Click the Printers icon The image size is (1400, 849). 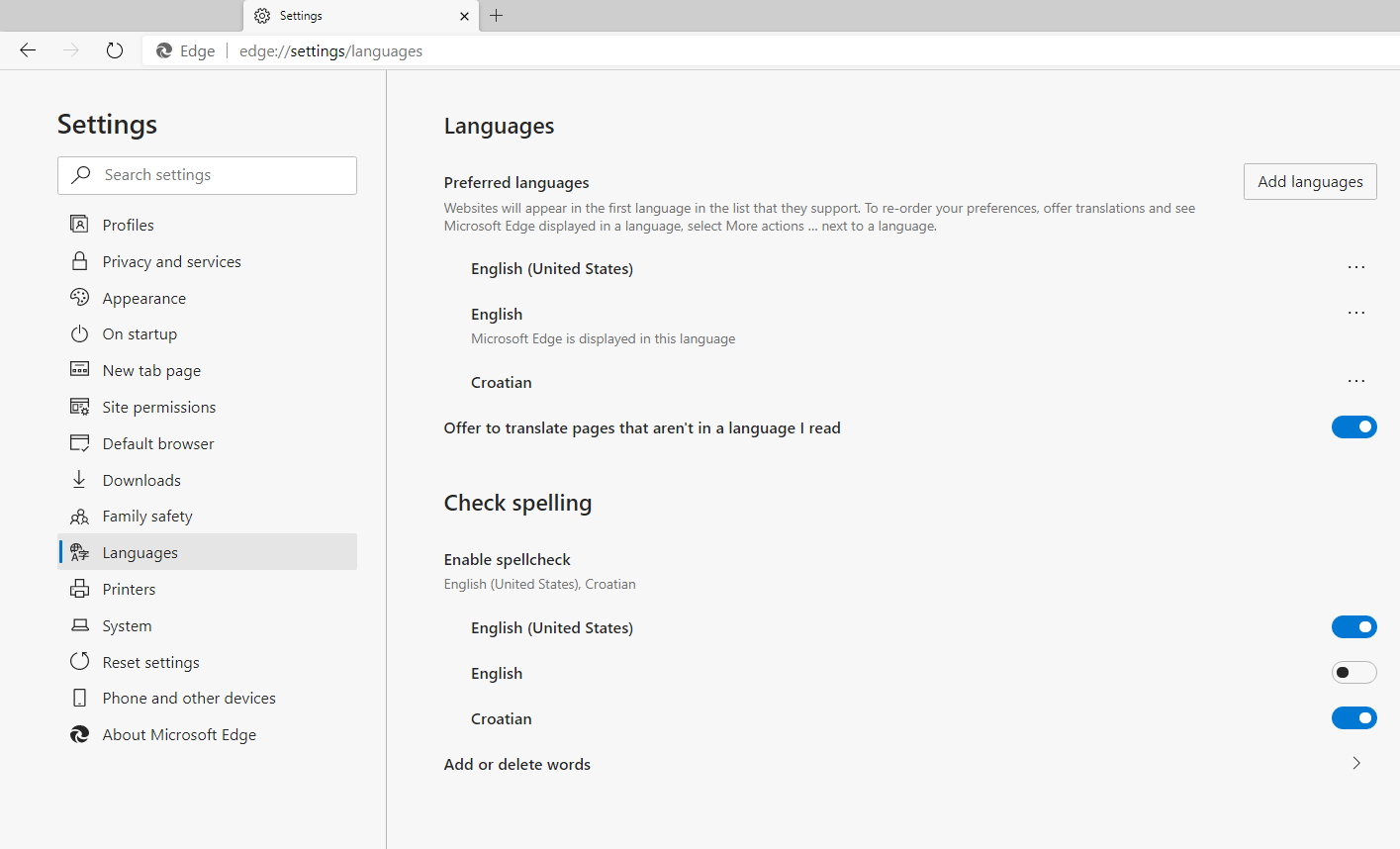[79, 589]
